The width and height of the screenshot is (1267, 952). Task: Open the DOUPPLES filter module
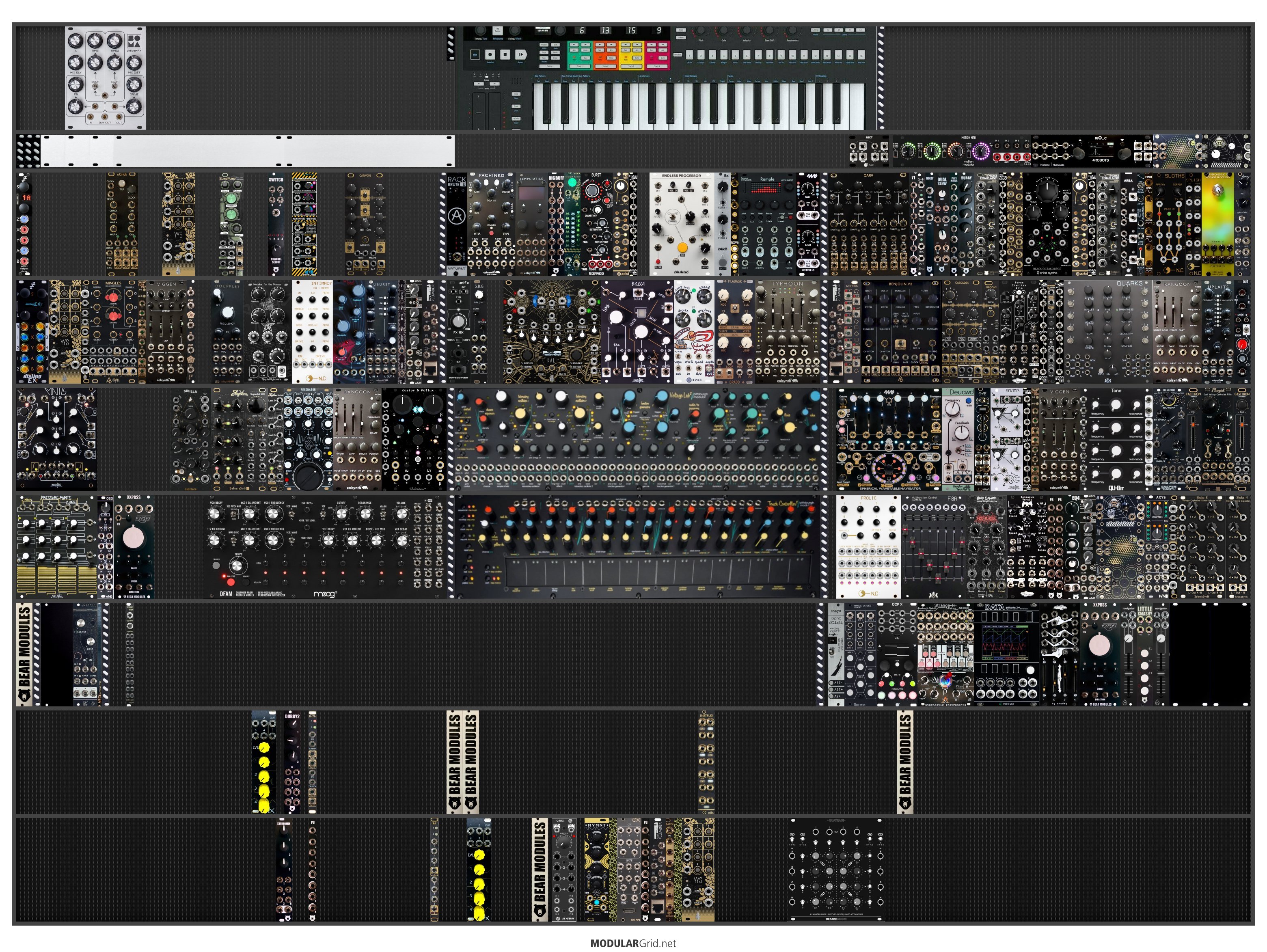point(227,332)
